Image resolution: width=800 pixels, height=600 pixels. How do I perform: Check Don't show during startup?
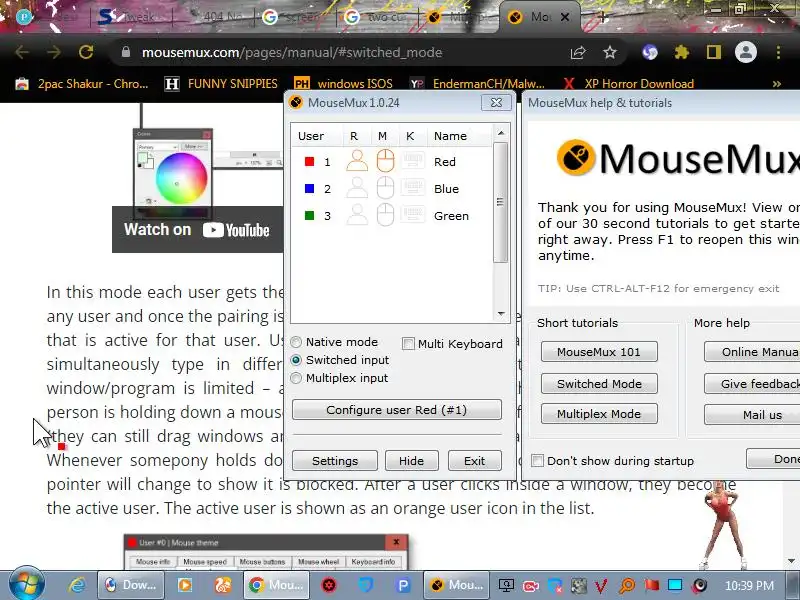[537, 461]
